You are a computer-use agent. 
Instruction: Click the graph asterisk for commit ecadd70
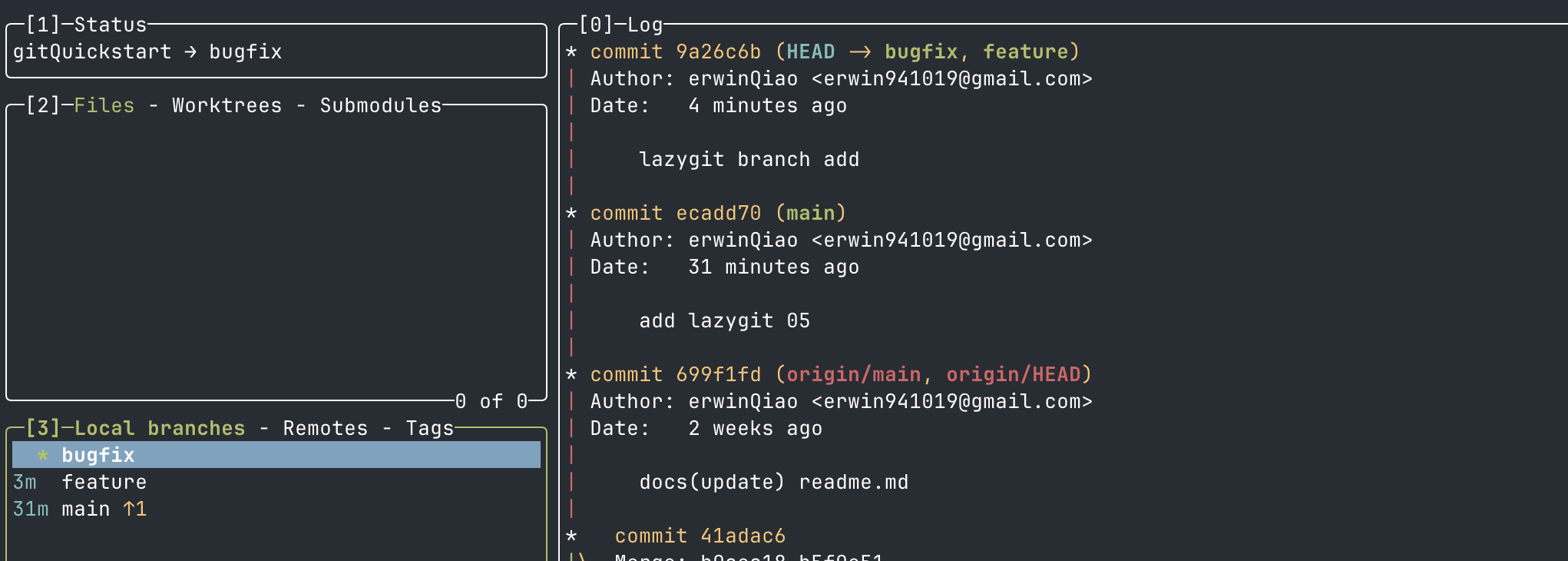pos(571,214)
